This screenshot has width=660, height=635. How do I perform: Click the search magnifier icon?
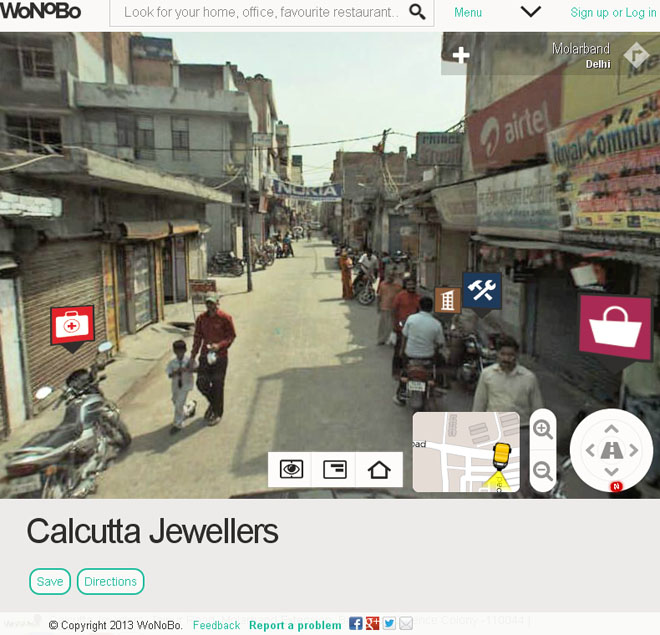tap(417, 13)
